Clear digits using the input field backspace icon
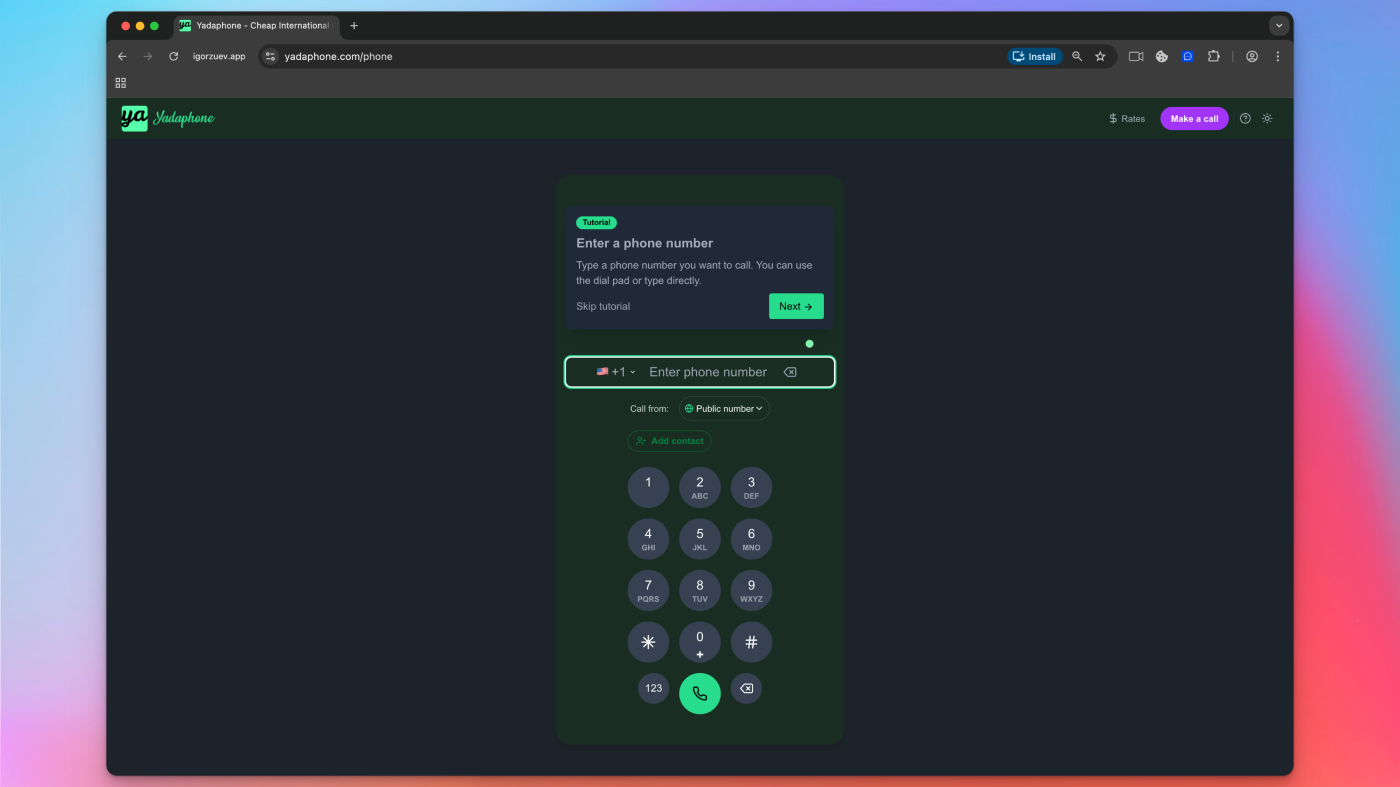The image size is (1400, 787). pos(790,372)
